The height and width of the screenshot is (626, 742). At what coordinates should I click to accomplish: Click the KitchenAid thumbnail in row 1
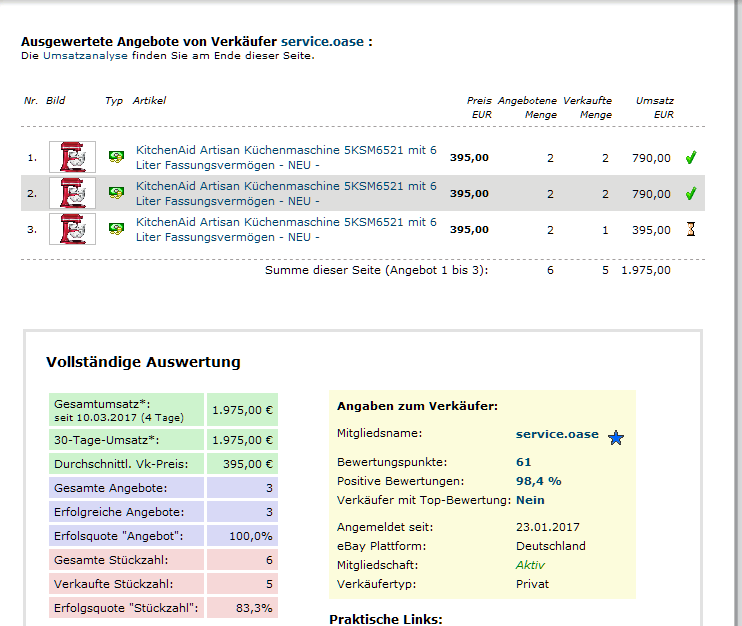coord(72,157)
